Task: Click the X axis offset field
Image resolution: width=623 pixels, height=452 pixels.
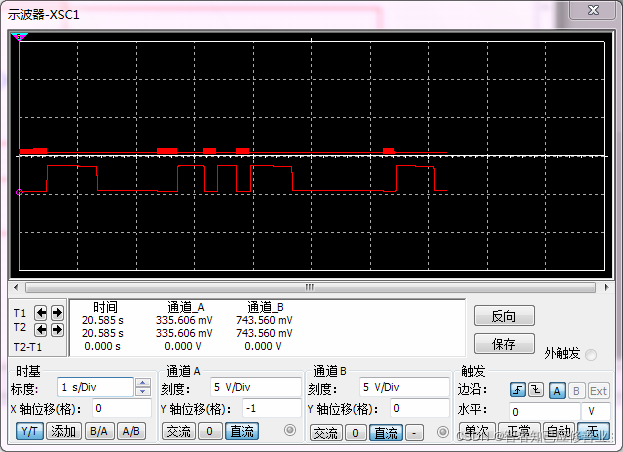Action: pos(122,408)
